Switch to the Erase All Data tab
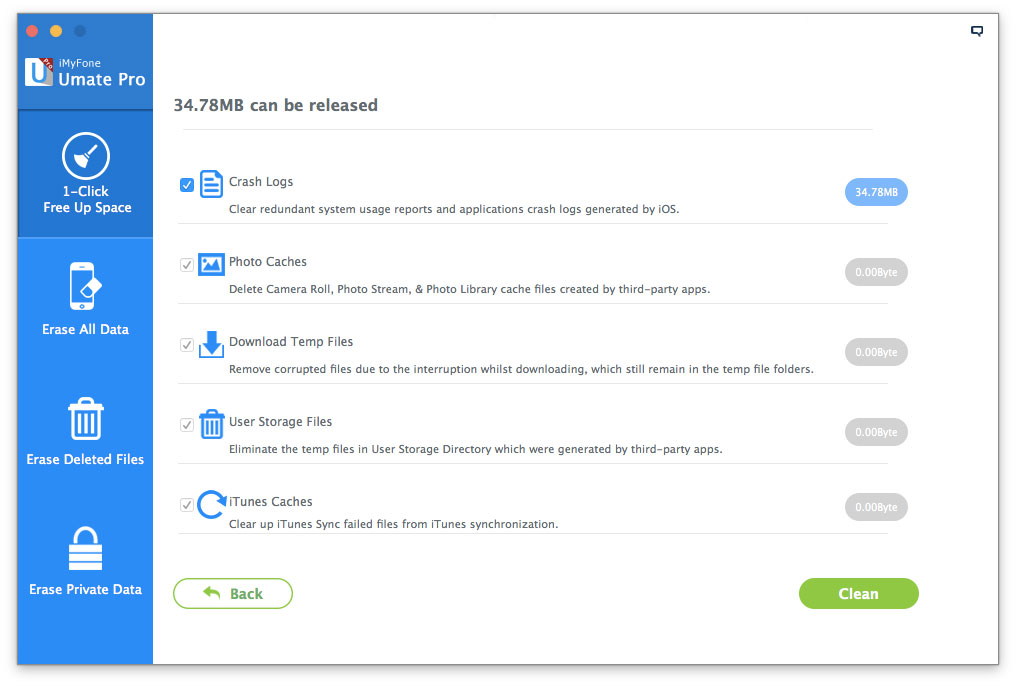This screenshot has height=686, width=1016. [85, 300]
